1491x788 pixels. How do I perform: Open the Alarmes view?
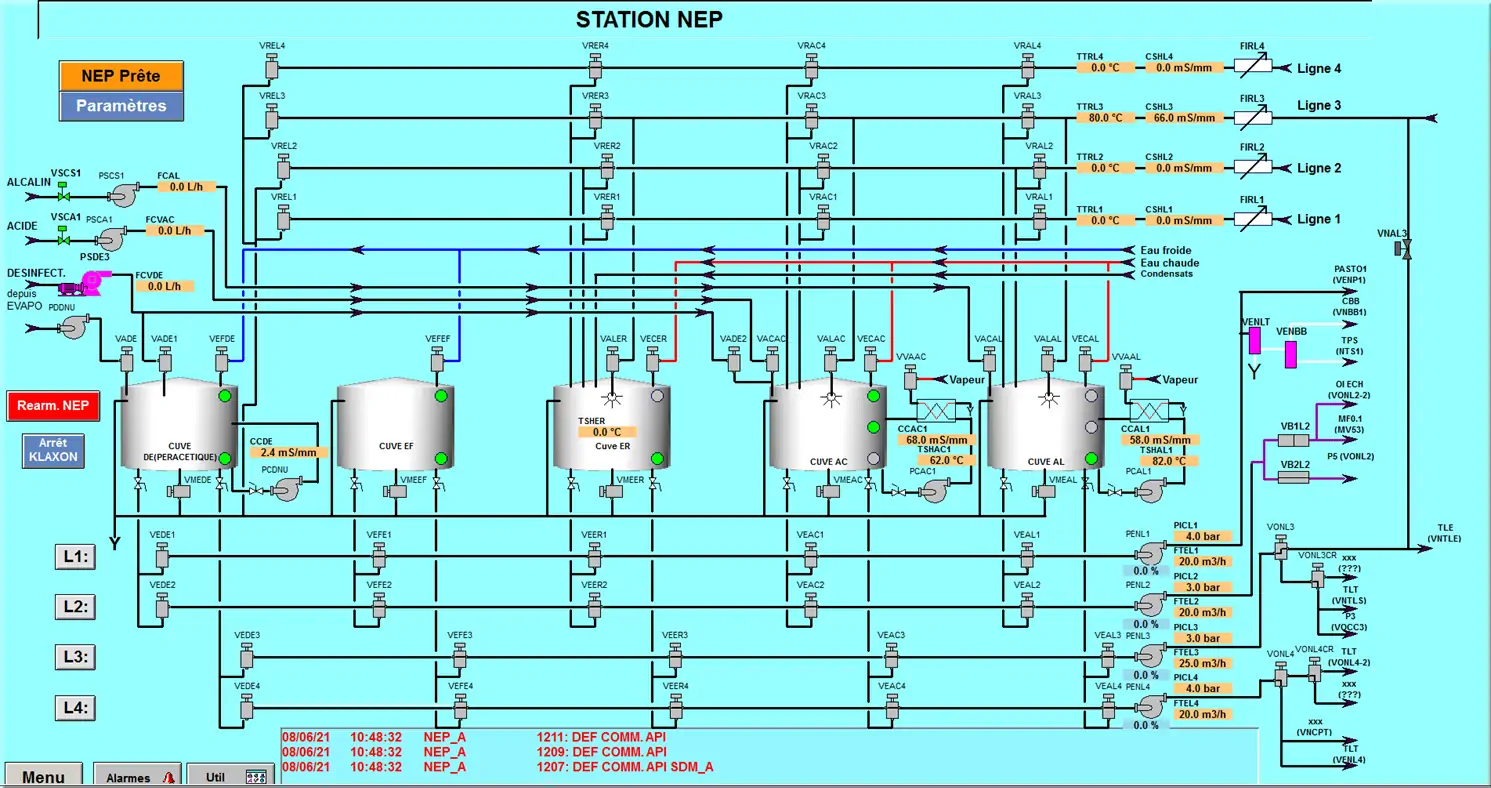(x=140, y=776)
